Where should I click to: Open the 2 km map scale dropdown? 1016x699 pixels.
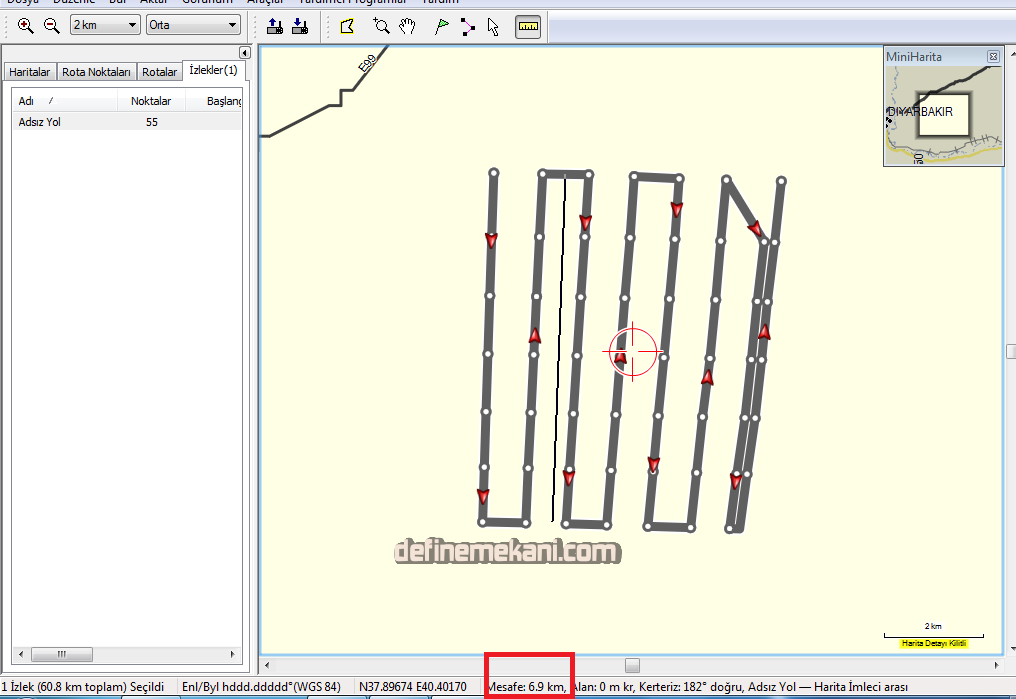tap(105, 25)
